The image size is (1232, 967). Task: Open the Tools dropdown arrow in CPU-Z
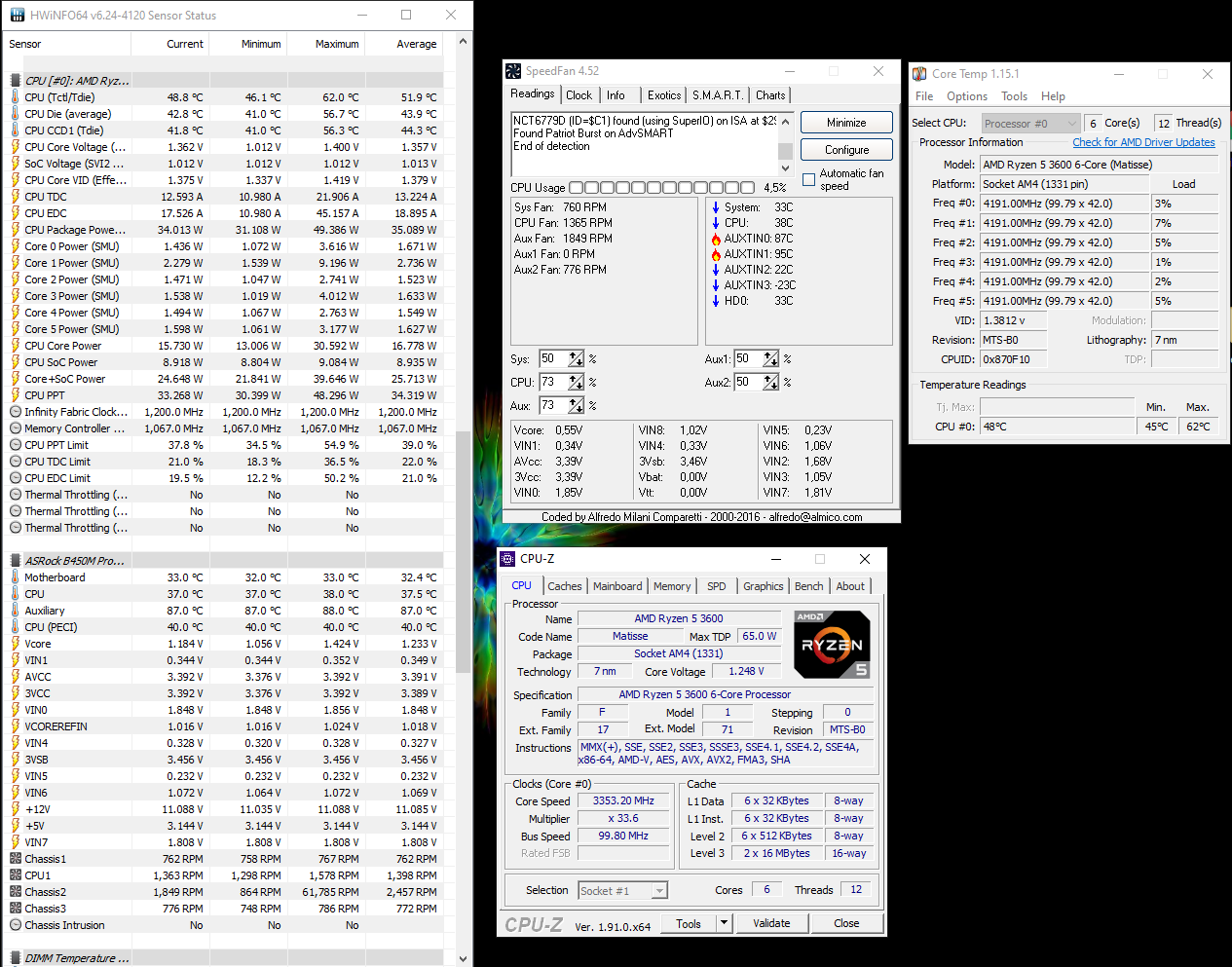[724, 923]
